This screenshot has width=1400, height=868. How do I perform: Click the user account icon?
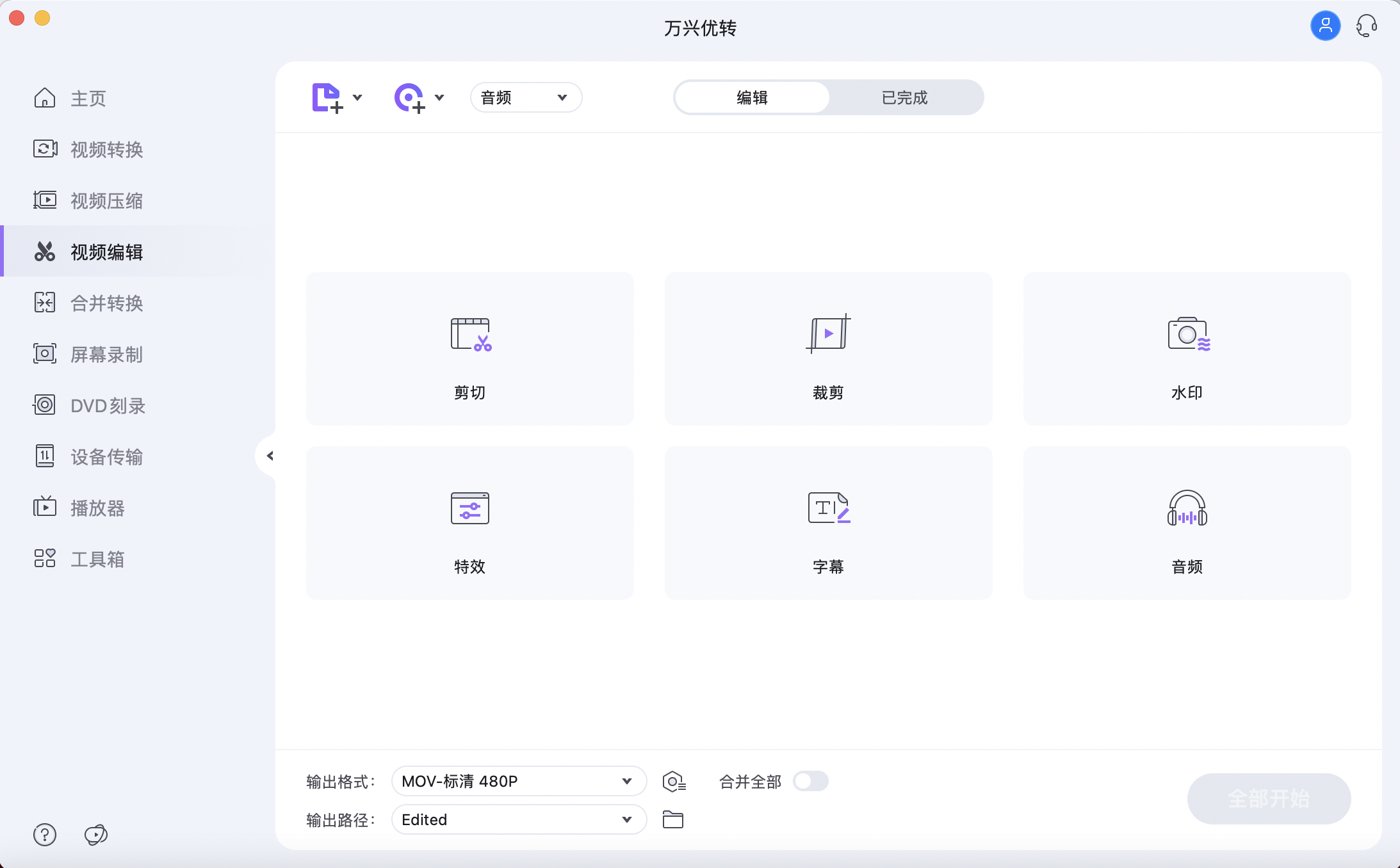click(x=1325, y=24)
